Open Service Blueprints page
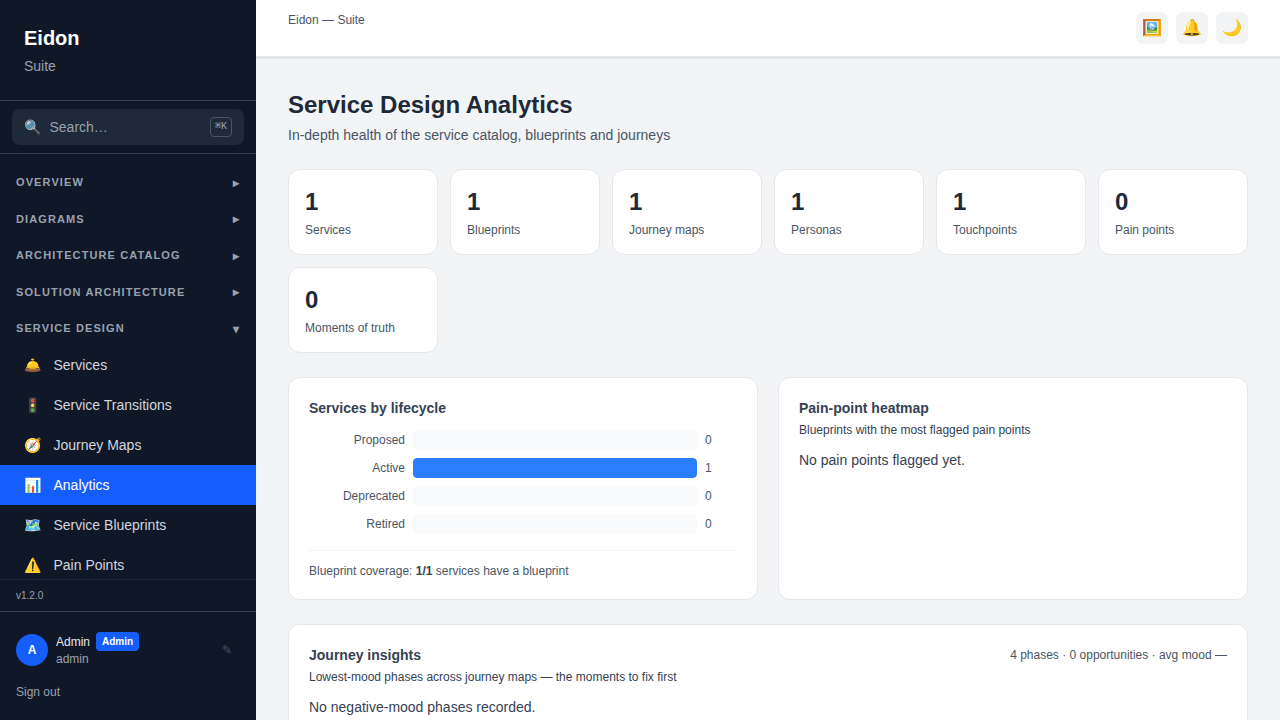 click(128, 525)
